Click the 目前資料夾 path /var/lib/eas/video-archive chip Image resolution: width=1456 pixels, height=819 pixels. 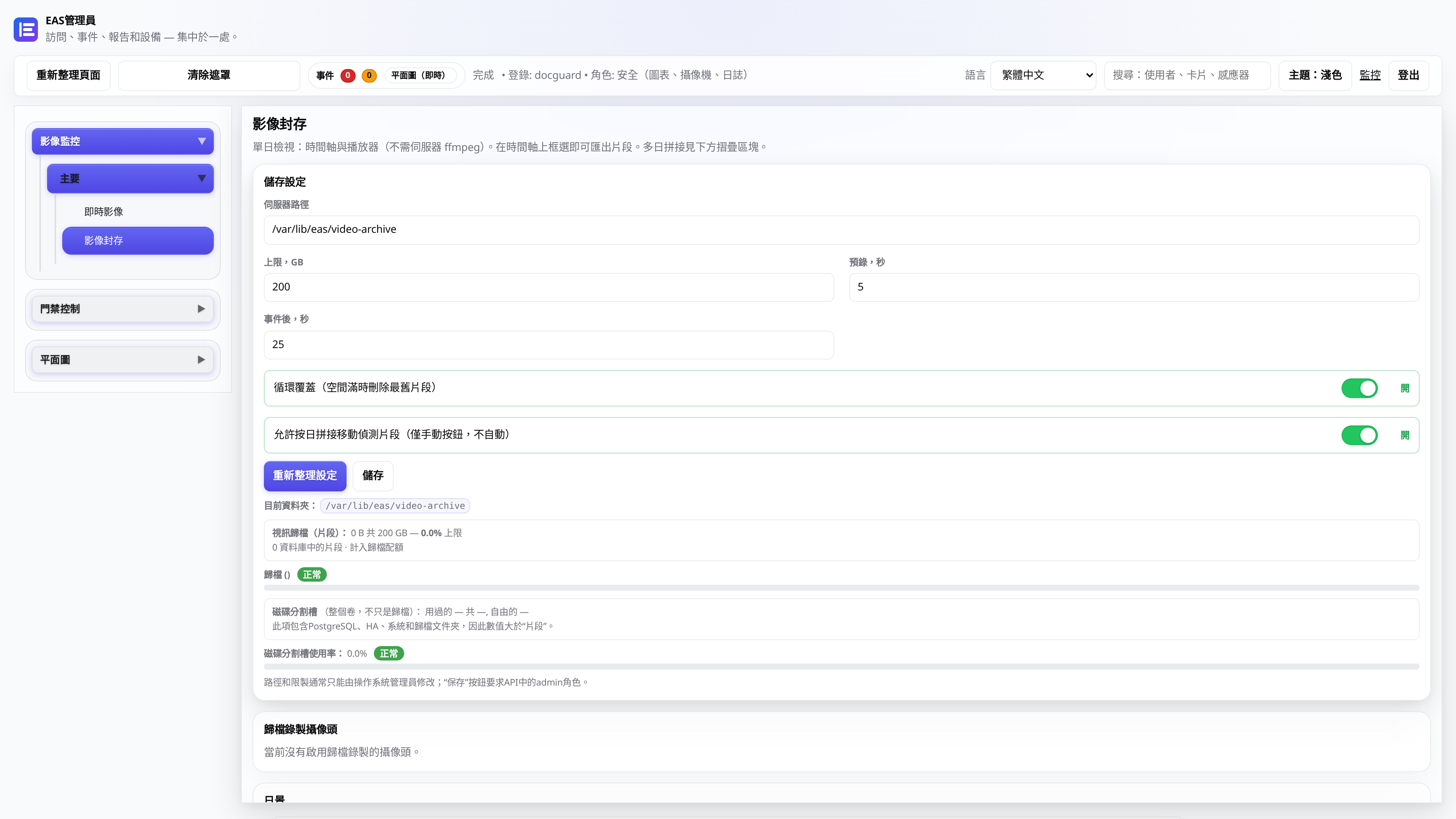point(395,506)
